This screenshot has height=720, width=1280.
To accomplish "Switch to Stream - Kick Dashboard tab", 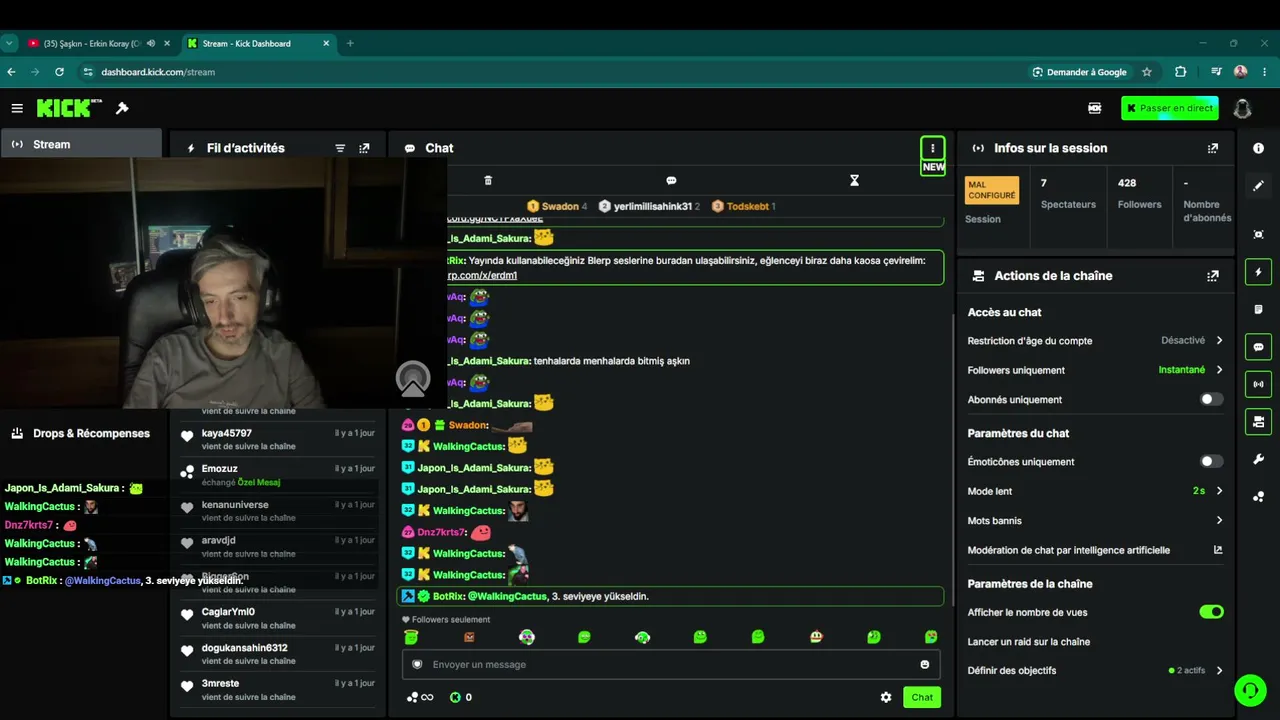I will (258, 43).
